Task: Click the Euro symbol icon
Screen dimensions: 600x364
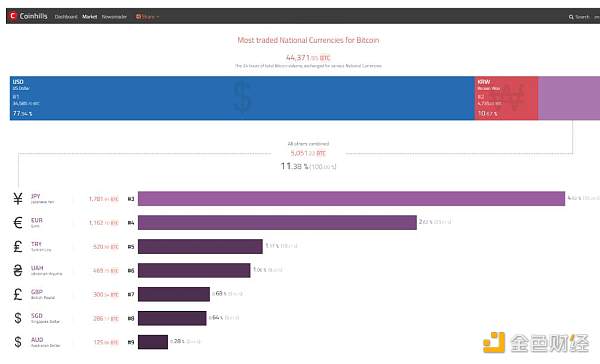Action: [18, 222]
